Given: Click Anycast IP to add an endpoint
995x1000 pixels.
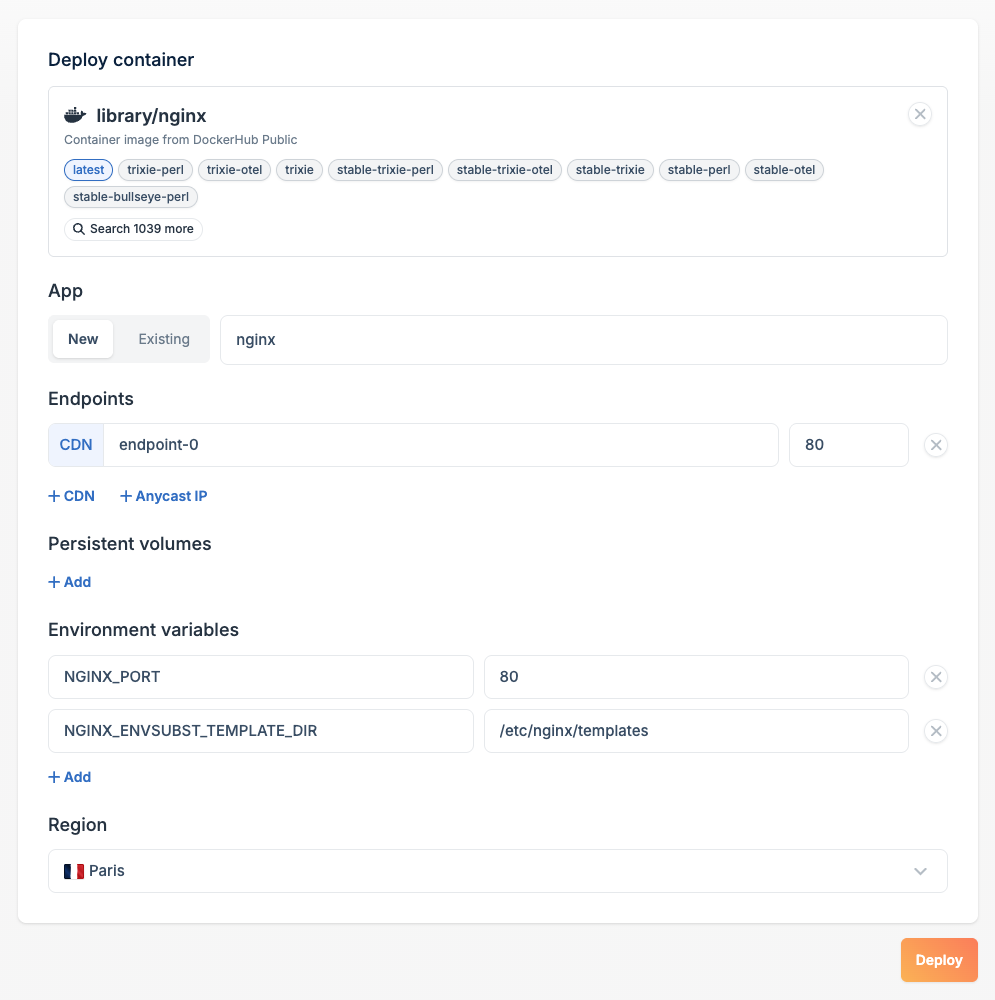Looking at the screenshot, I should [x=163, y=496].
